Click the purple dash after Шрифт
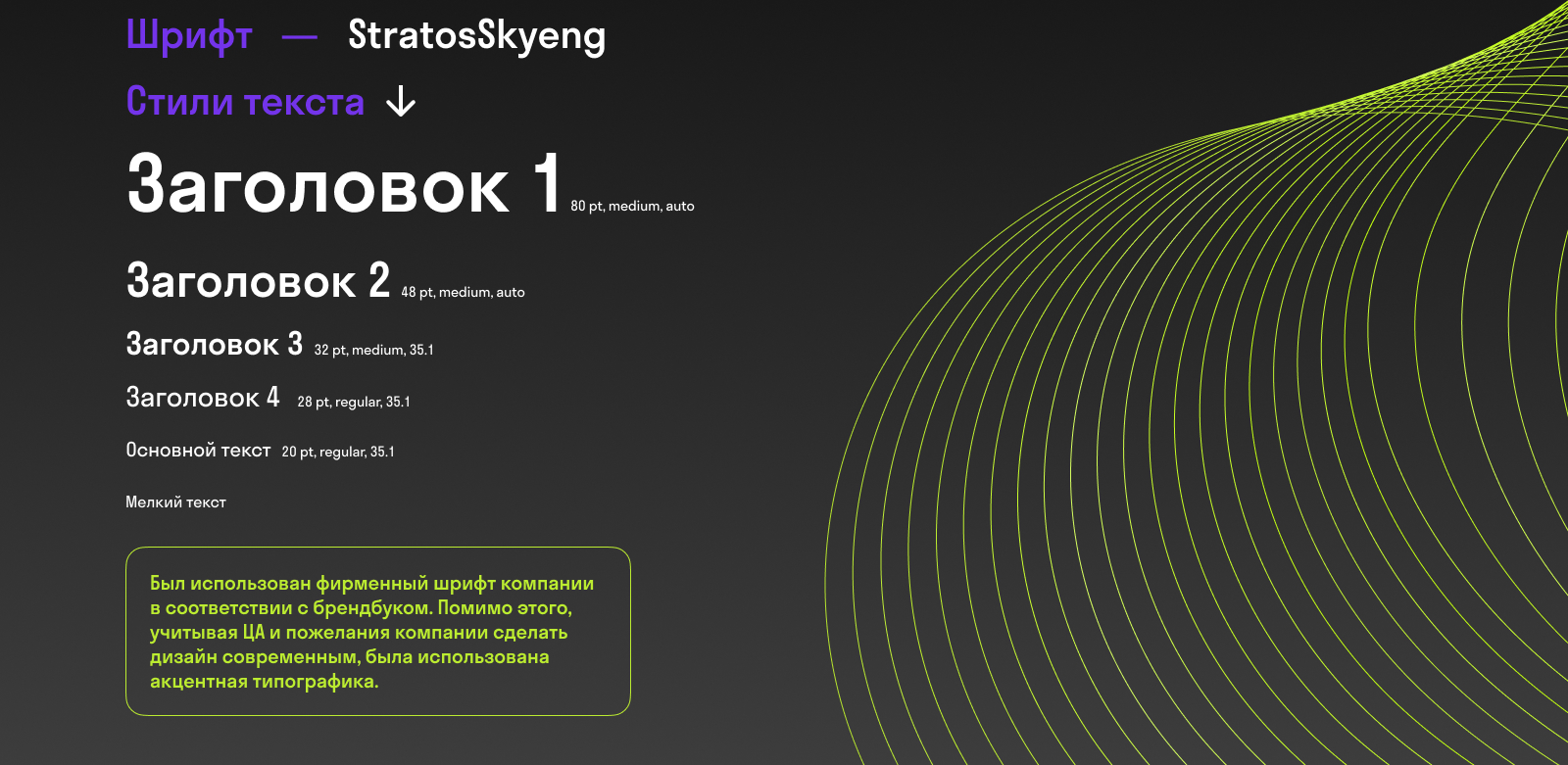 tap(300, 38)
